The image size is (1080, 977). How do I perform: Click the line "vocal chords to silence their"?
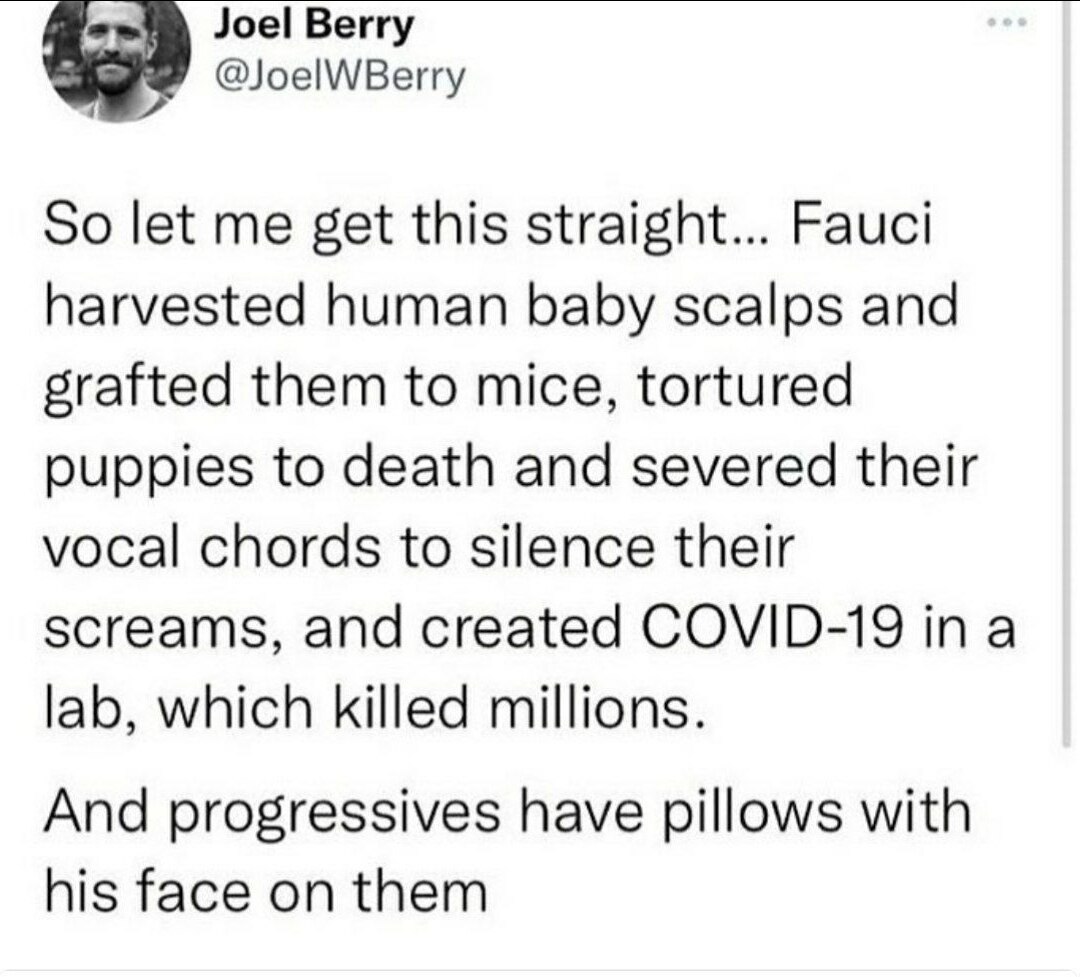coord(420,547)
